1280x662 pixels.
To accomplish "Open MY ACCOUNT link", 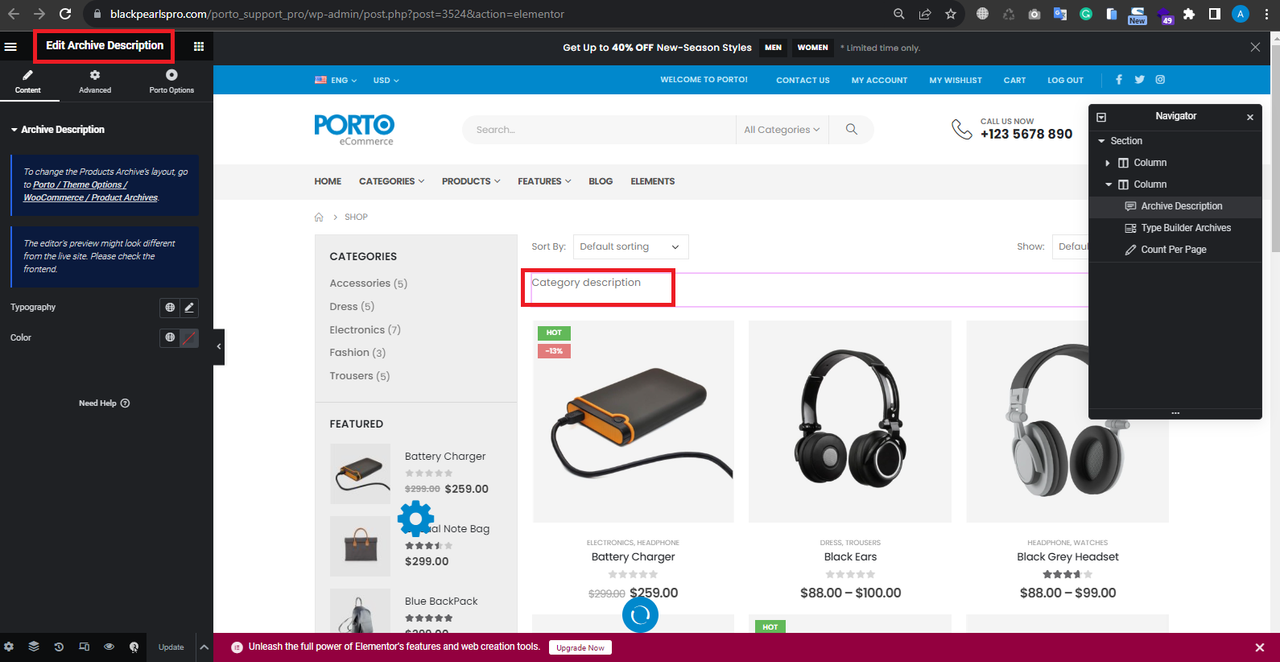I will [x=880, y=80].
